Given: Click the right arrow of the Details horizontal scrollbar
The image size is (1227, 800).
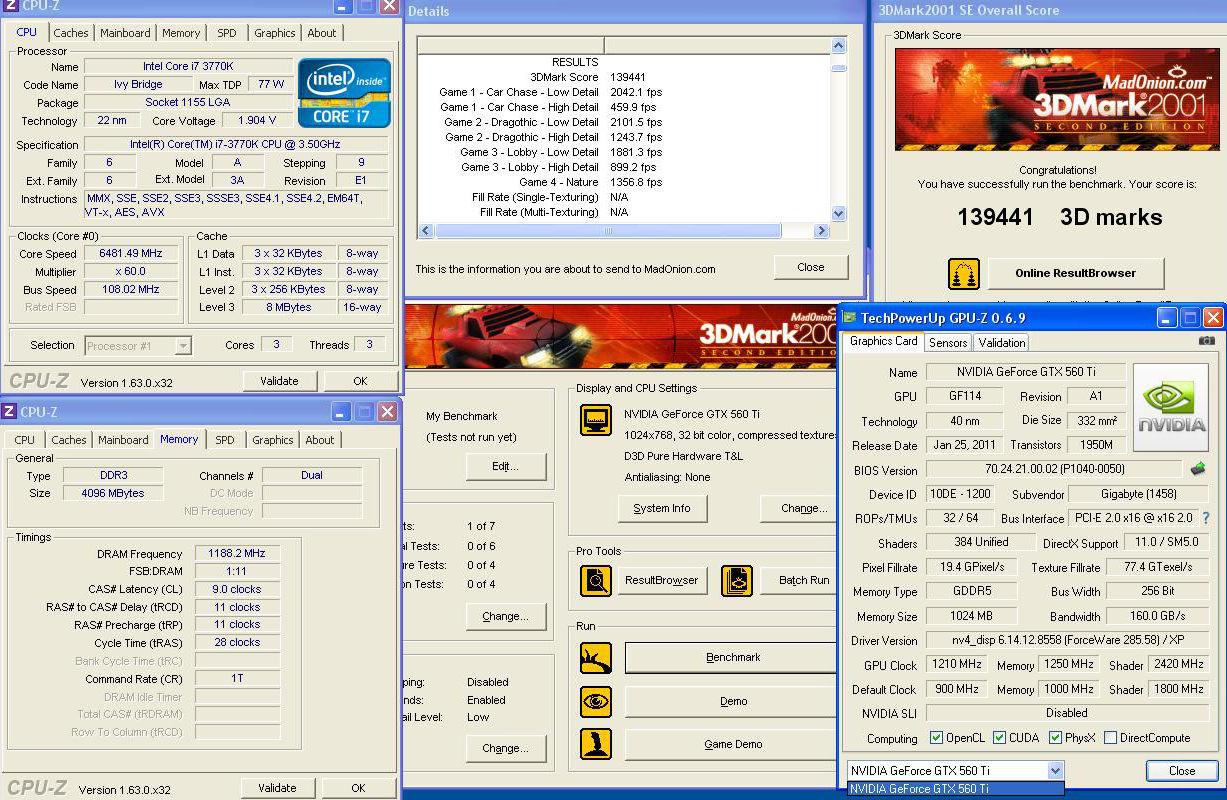Looking at the screenshot, I should point(822,231).
